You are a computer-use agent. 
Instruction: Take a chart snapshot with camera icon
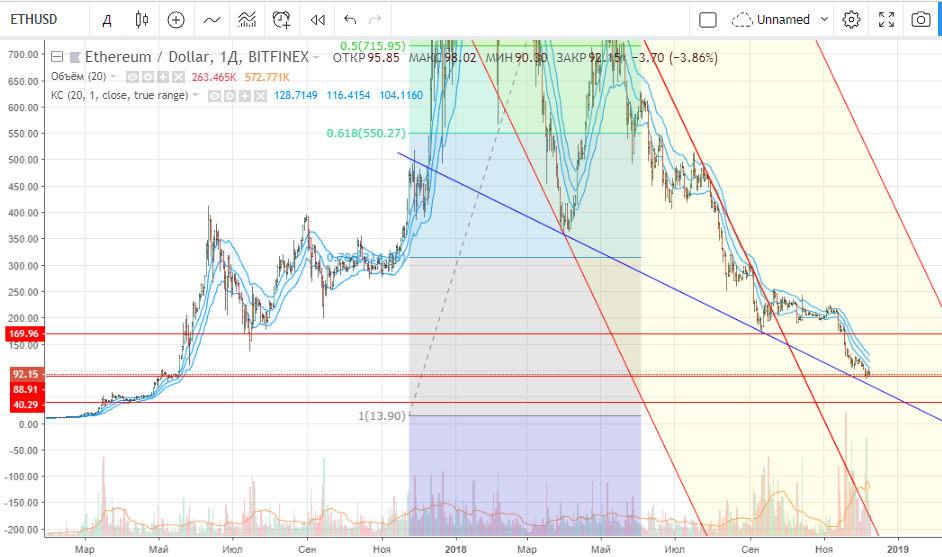pyautogui.click(x=920, y=19)
